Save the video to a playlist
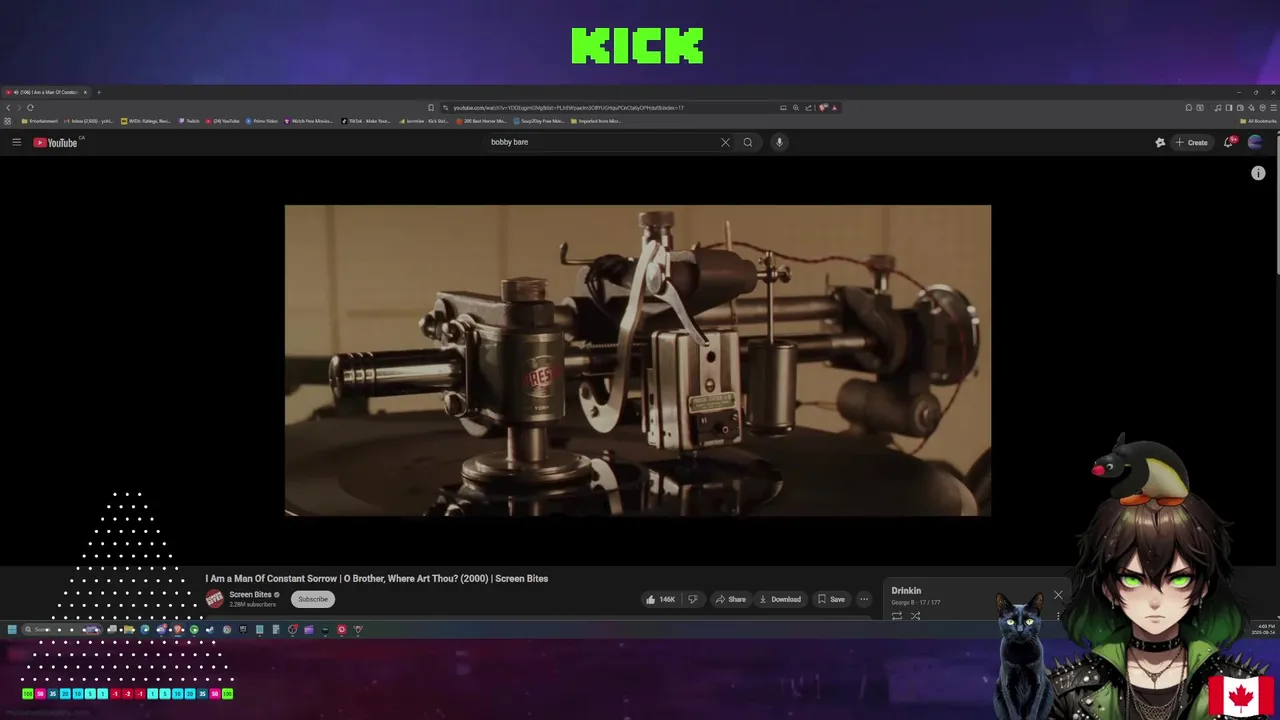 pos(831,599)
